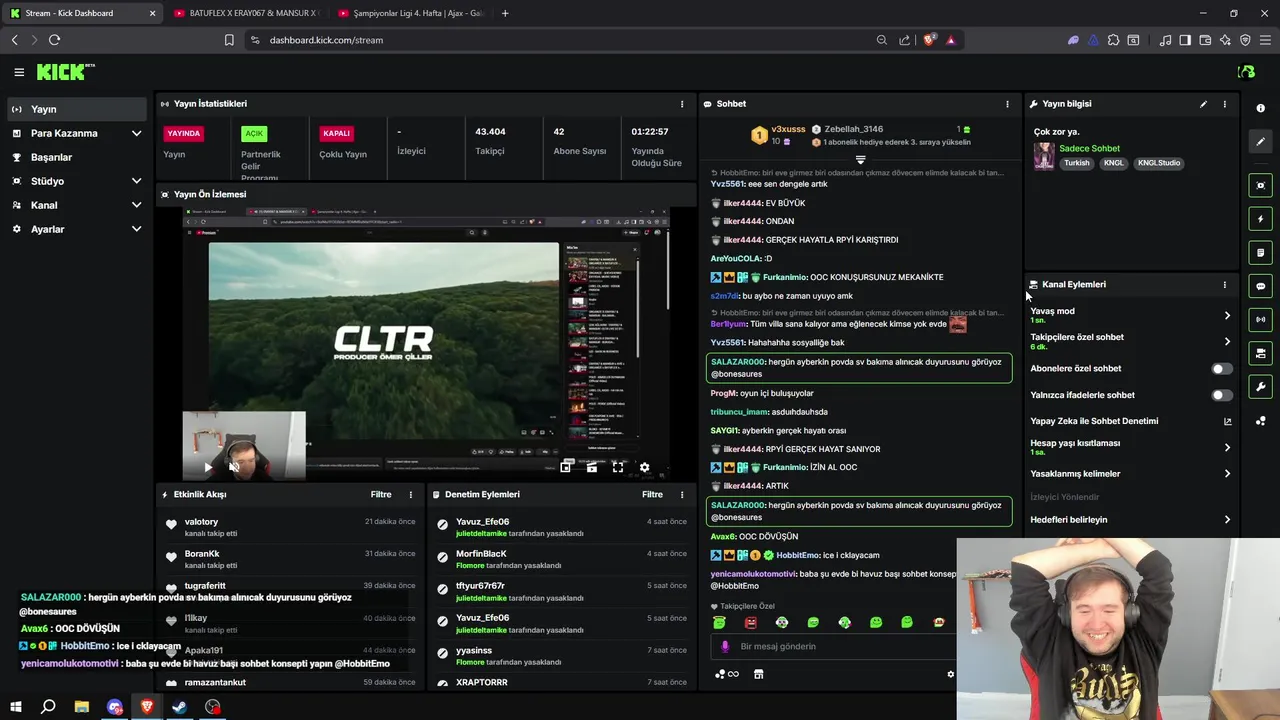Click the focus frame icon in right sidebar
This screenshot has height=720, width=1280.
[1260, 185]
